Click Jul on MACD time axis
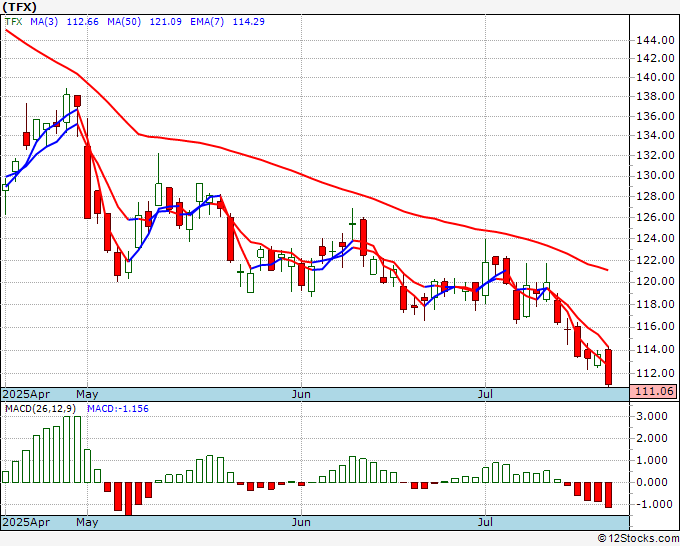The height and width of the screenshot is (546, 680). point(485,522)
